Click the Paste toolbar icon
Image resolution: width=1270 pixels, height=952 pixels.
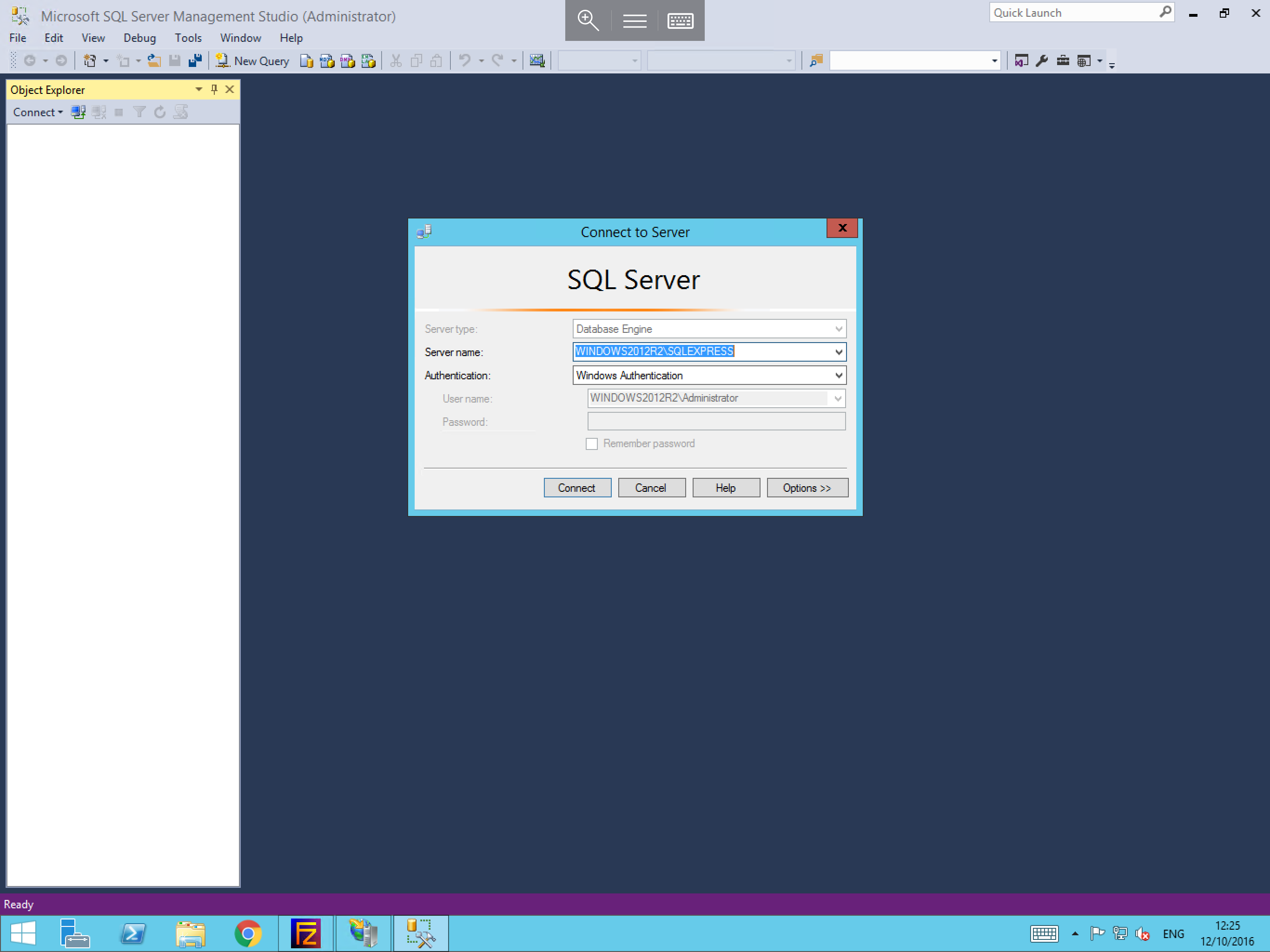pos(437,61)
